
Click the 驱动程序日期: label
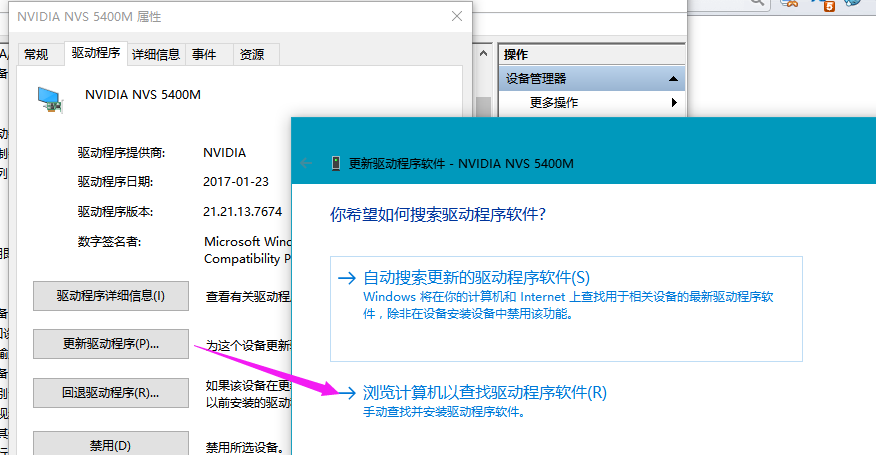point(115,182)
